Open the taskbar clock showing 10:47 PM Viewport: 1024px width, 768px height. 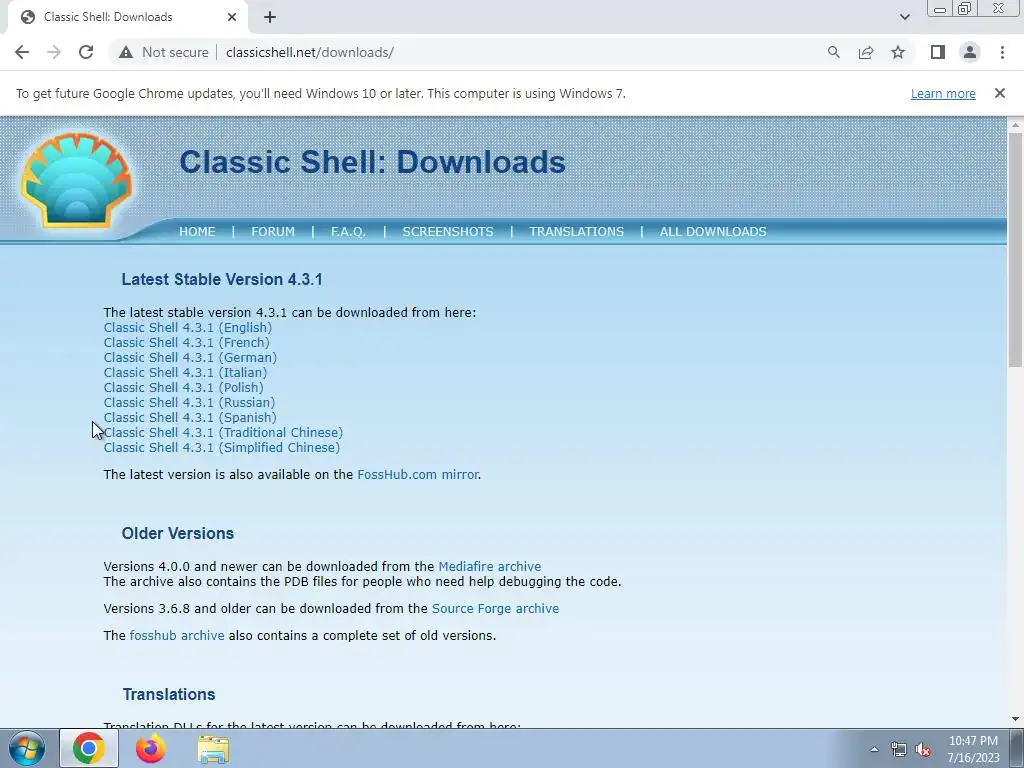973,749
